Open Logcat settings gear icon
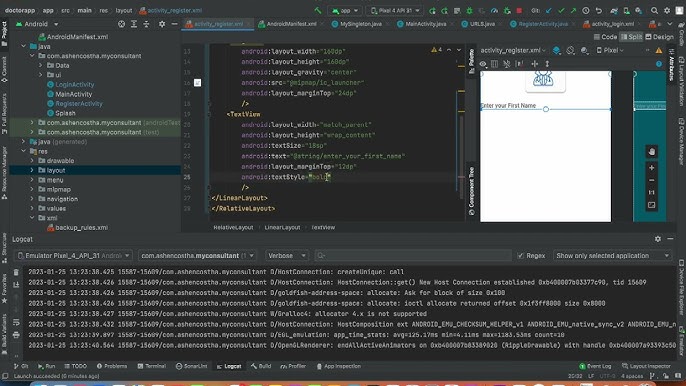Image resolution: width=686 pixels, height=386 pixels. click(658, 239)
